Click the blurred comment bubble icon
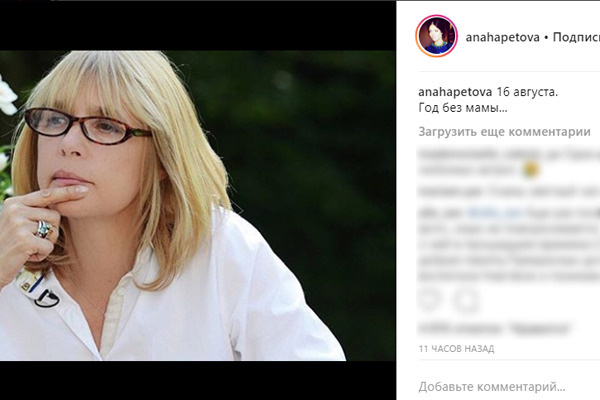 click(x=465, y=301)
